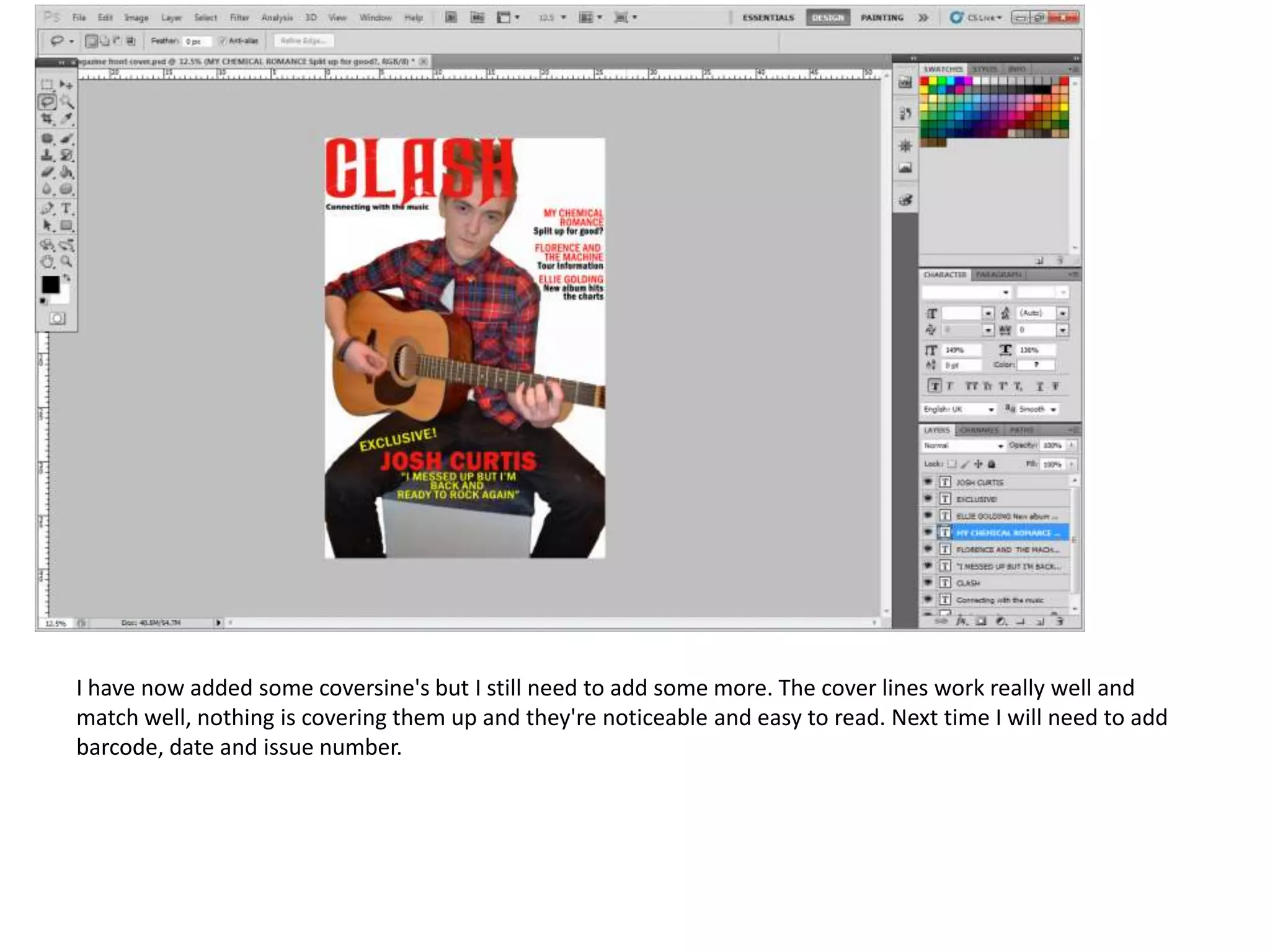Click the black foreground color swatch
Image resolution: width=1270 pixels, height=952 pixels.
pos(50,284)
